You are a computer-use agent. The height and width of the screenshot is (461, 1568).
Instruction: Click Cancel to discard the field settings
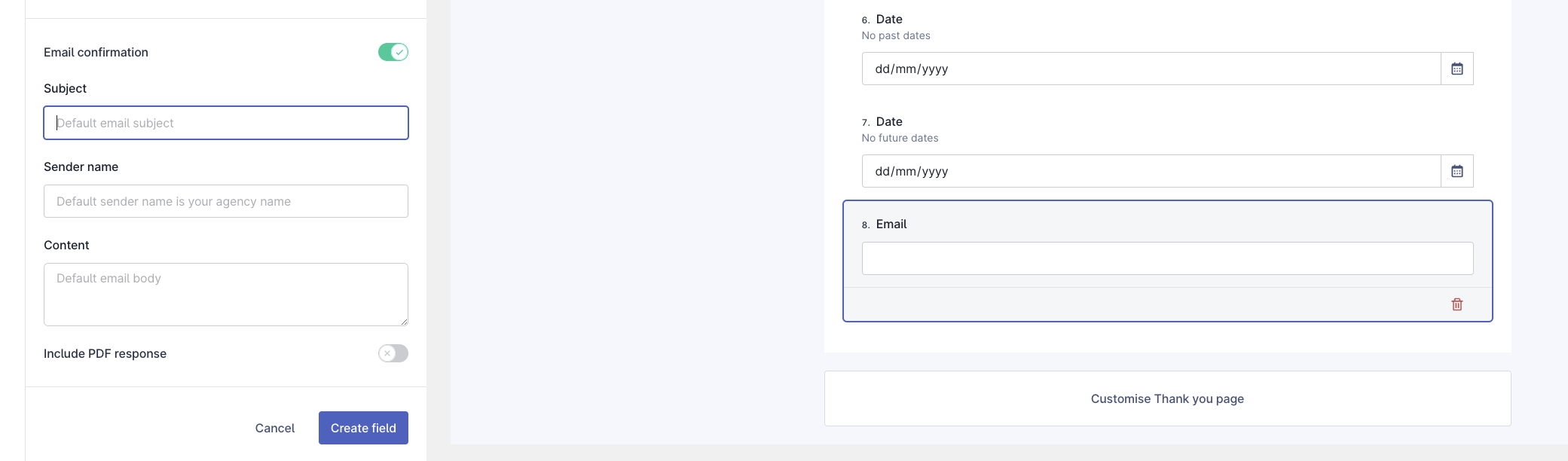(274, 427)
